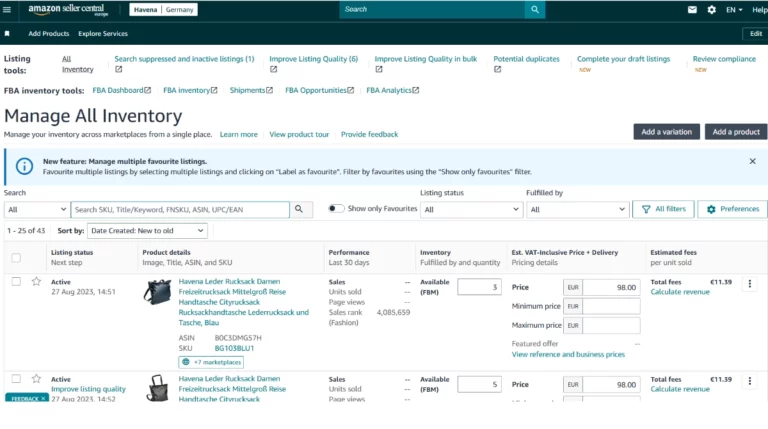Open the Fulfilled by dropdown

pos(577,209)
